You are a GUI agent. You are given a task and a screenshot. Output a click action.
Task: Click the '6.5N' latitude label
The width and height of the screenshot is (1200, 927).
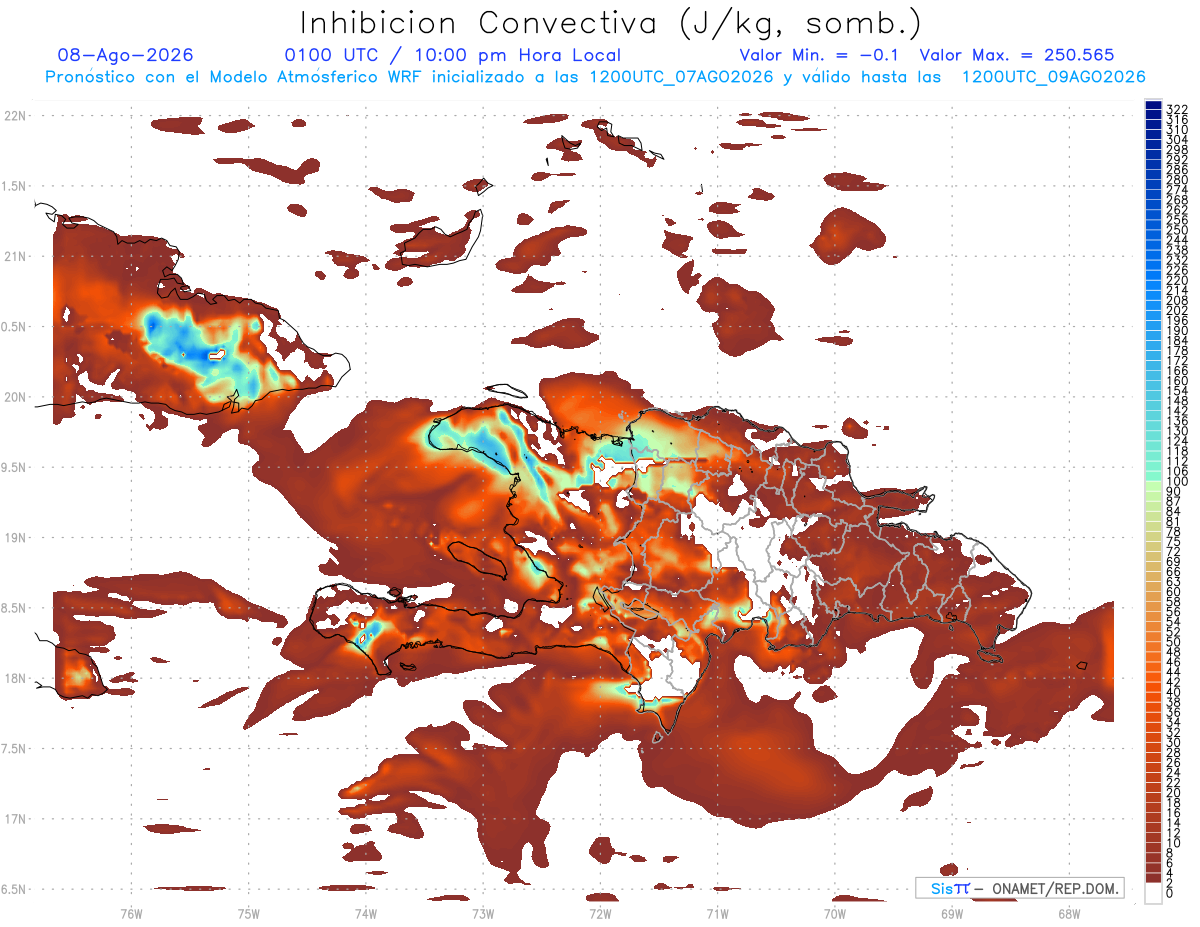click(x=15, y=889)
